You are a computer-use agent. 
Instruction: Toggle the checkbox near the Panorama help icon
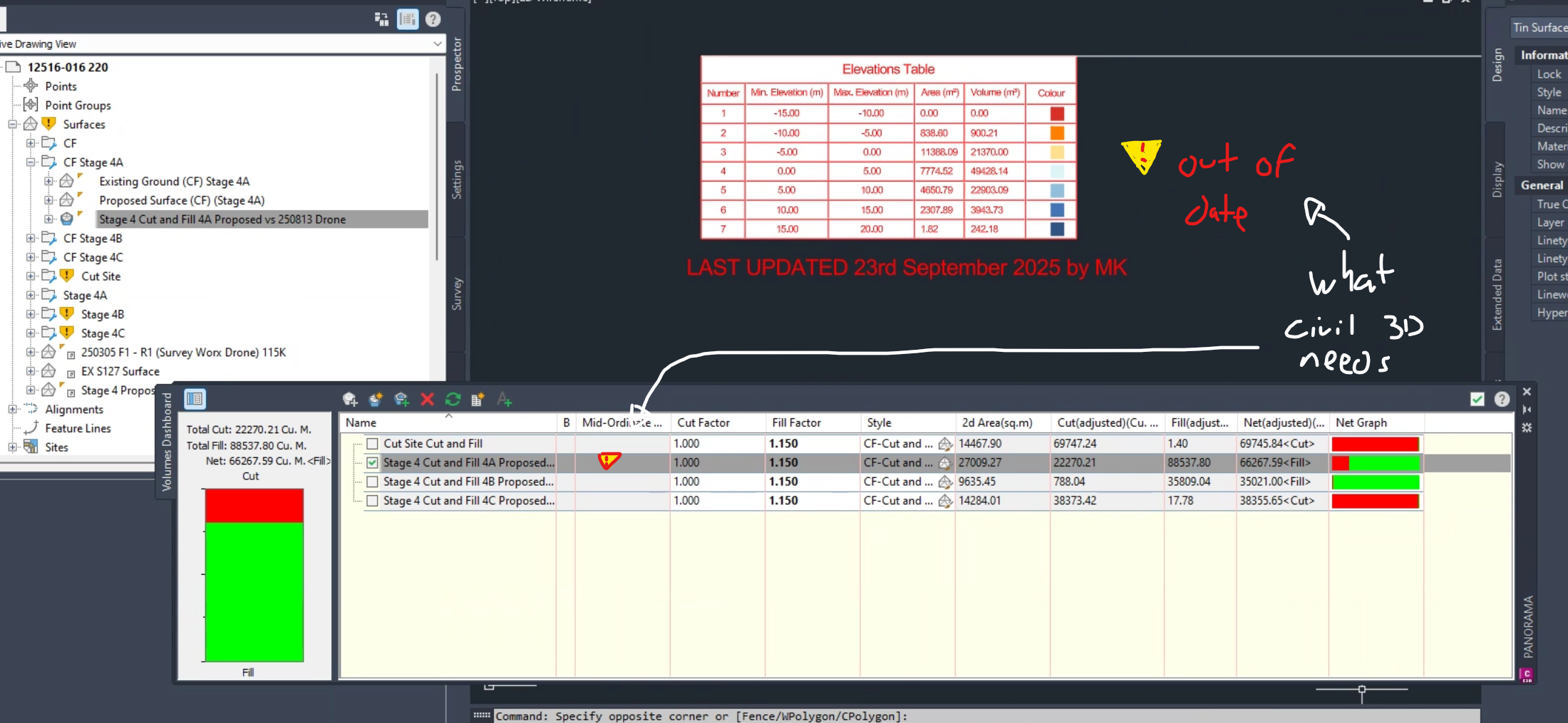pos(1477,399)
